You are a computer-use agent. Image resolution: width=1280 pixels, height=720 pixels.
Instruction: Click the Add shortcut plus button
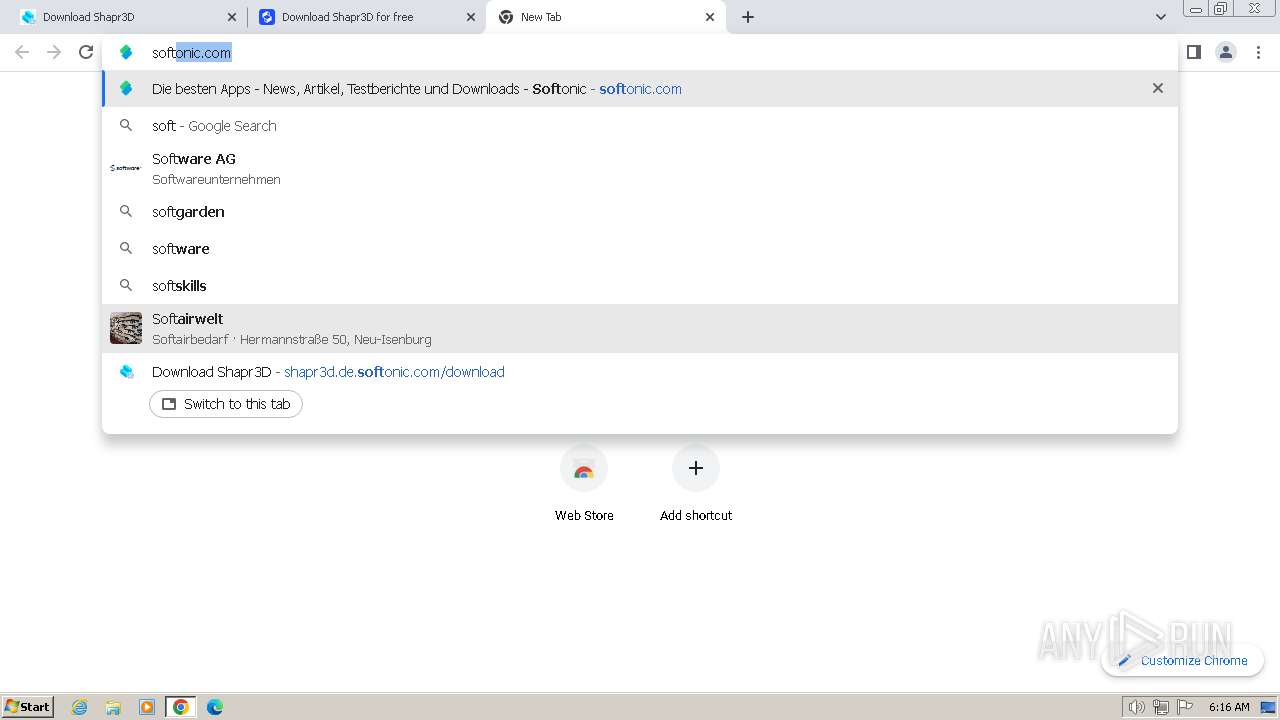pyautogui.click(x=696, y=468)
